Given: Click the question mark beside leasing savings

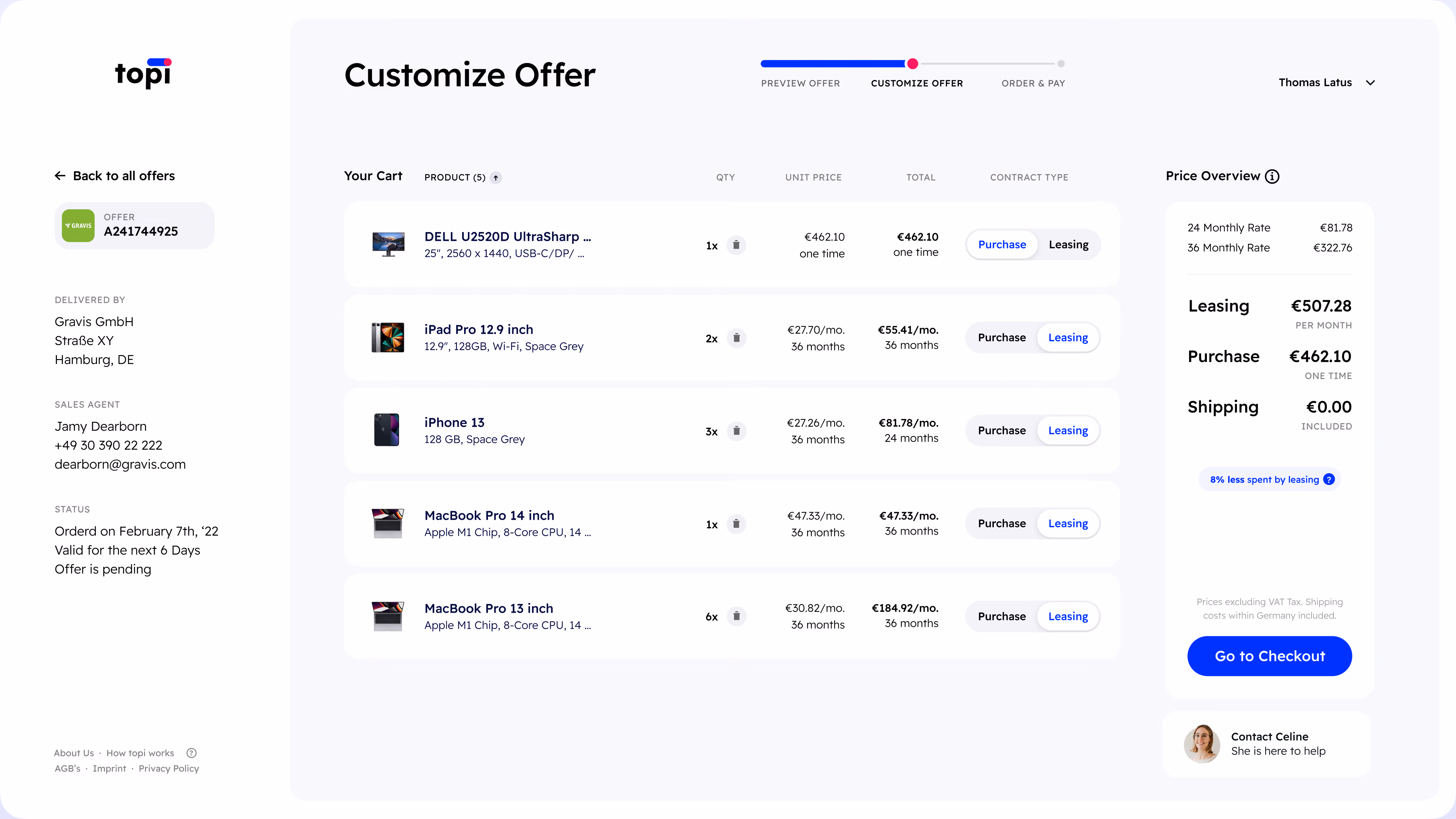Looking at the screenshot, I should (x=1329, y=479).
